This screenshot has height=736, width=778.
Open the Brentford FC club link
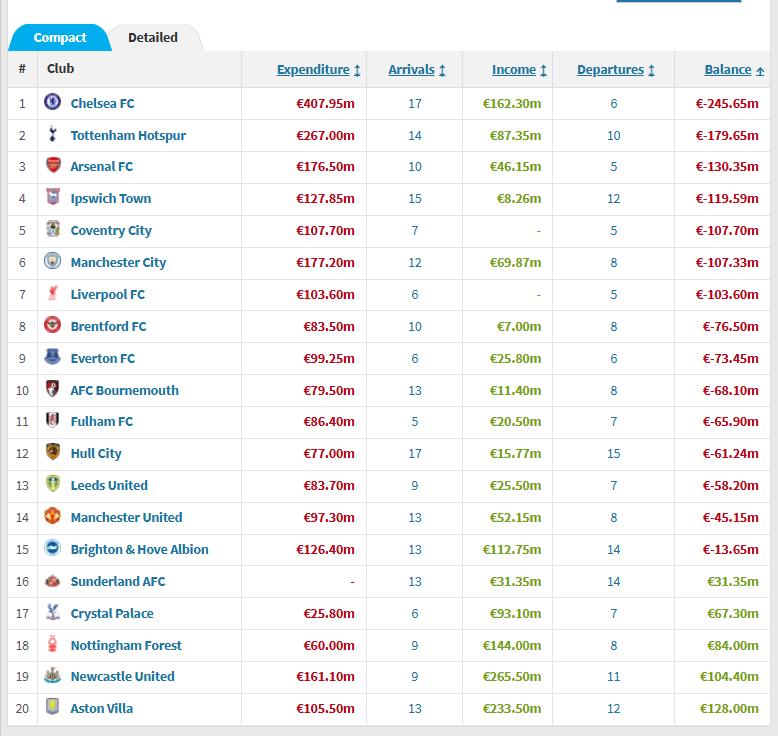[x=108, y=327]
